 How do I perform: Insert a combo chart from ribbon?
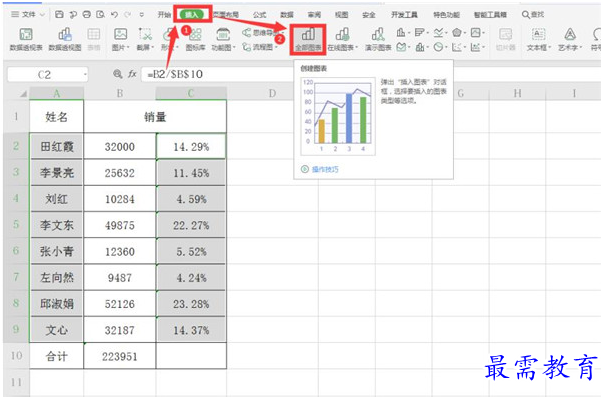tap(420, 47)
